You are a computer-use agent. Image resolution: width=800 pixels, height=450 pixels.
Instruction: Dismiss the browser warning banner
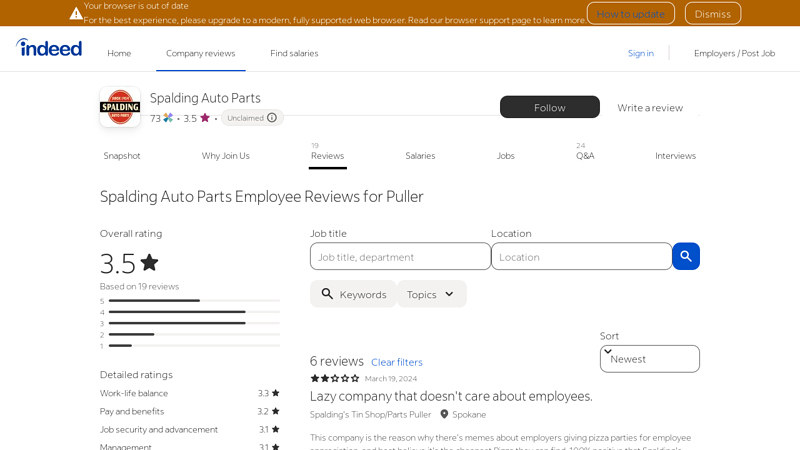point(713,14)
